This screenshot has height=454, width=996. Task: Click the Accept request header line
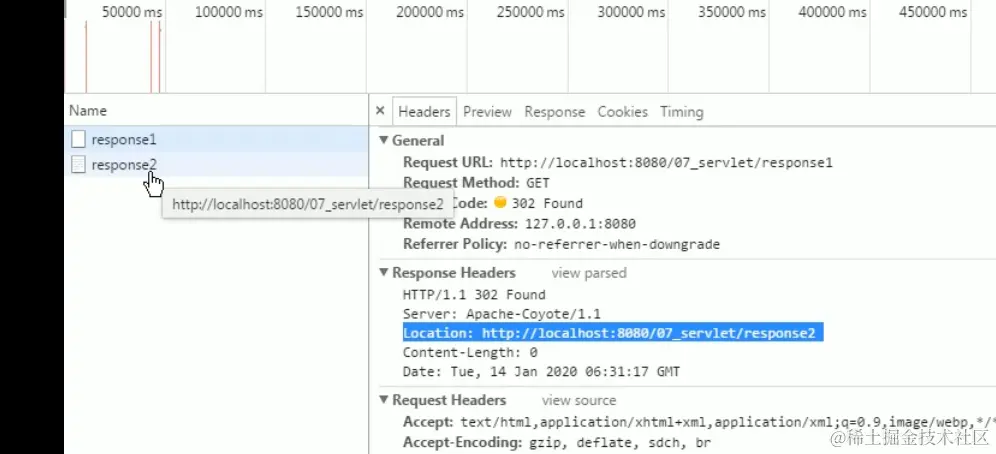click(699, 422)
